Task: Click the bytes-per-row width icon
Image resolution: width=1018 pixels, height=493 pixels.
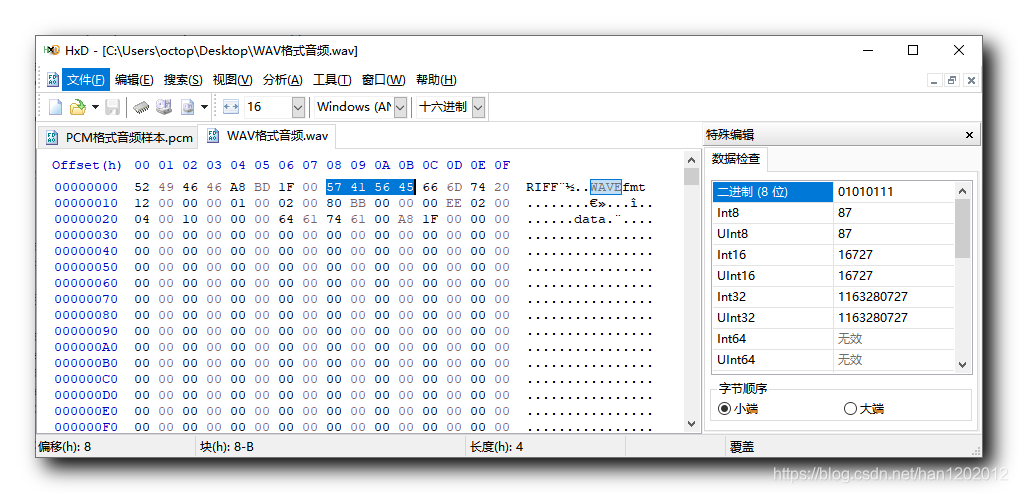Action: point(230,107)
